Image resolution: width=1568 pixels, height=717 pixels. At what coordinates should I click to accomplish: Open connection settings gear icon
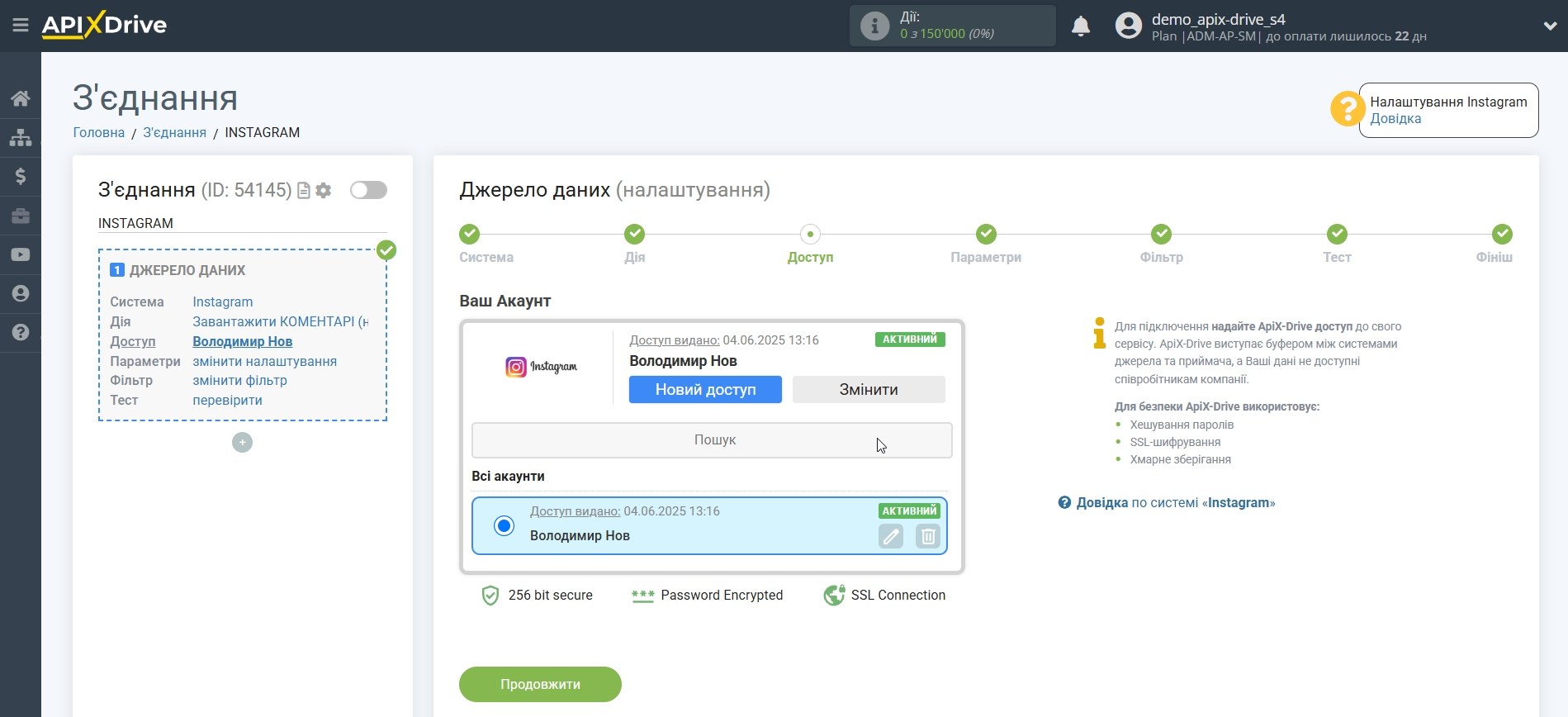324,191
